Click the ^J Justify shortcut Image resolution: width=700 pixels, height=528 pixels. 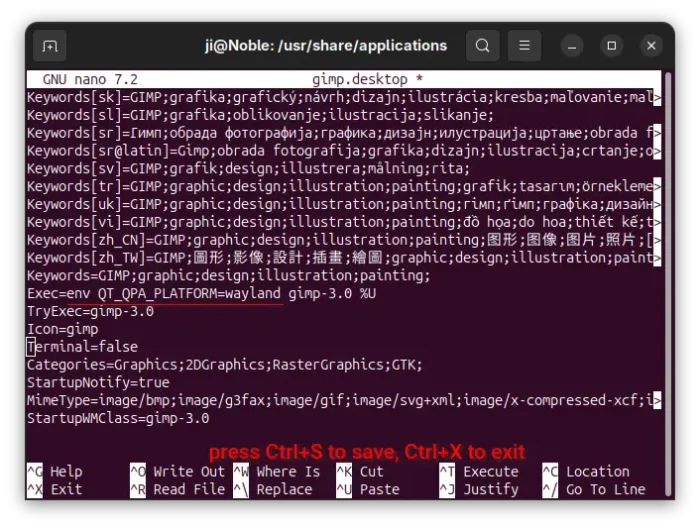[x=479, y=489]
